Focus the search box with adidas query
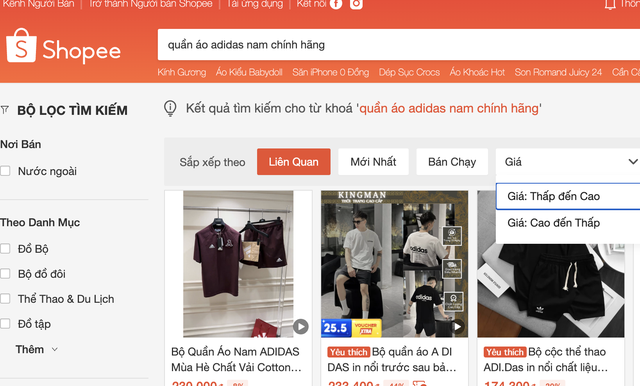Viewport: 640px width, 386px height. pos(399,44)
